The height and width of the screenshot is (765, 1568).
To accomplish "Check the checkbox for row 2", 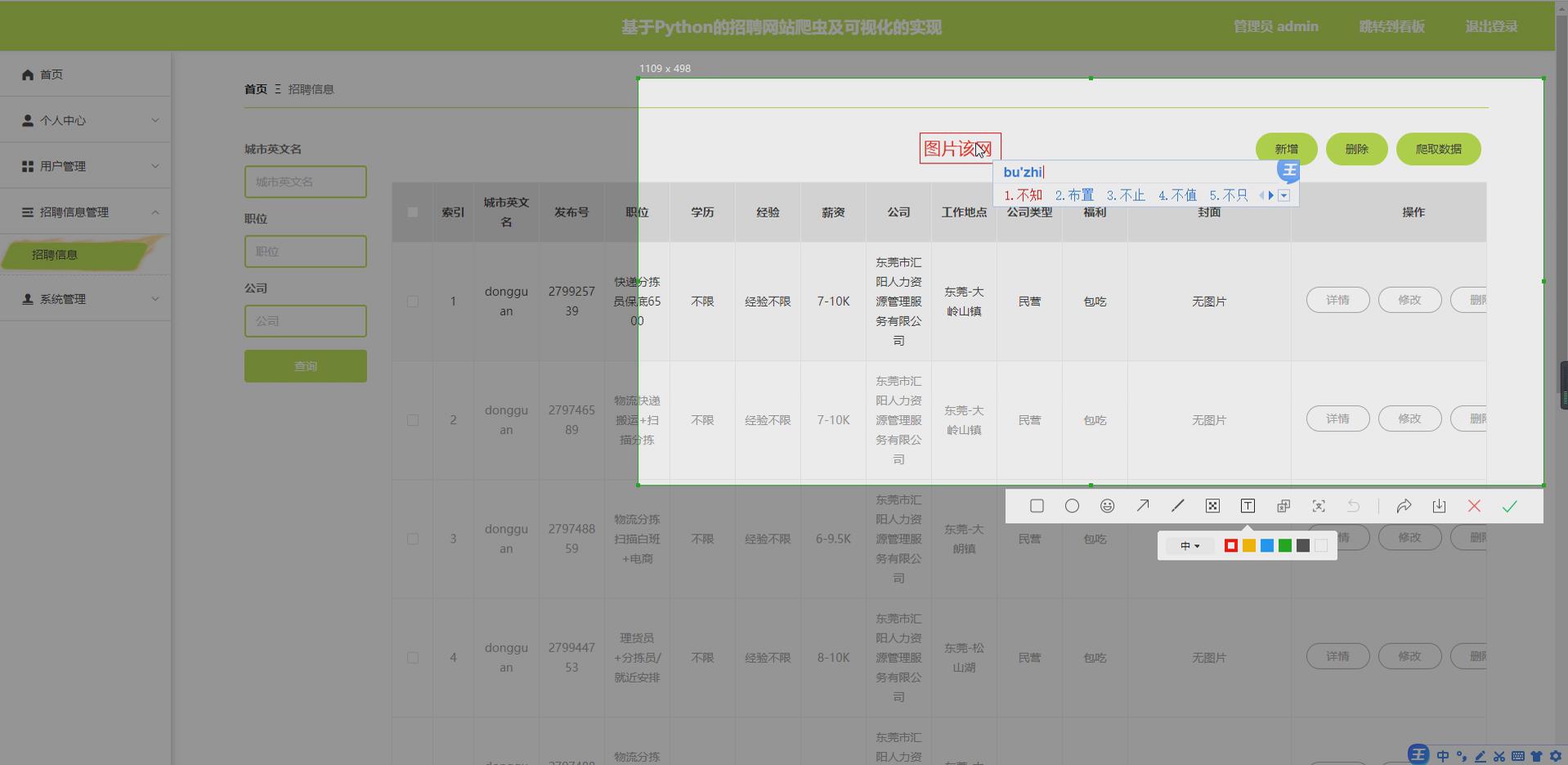I will point(413,420).
